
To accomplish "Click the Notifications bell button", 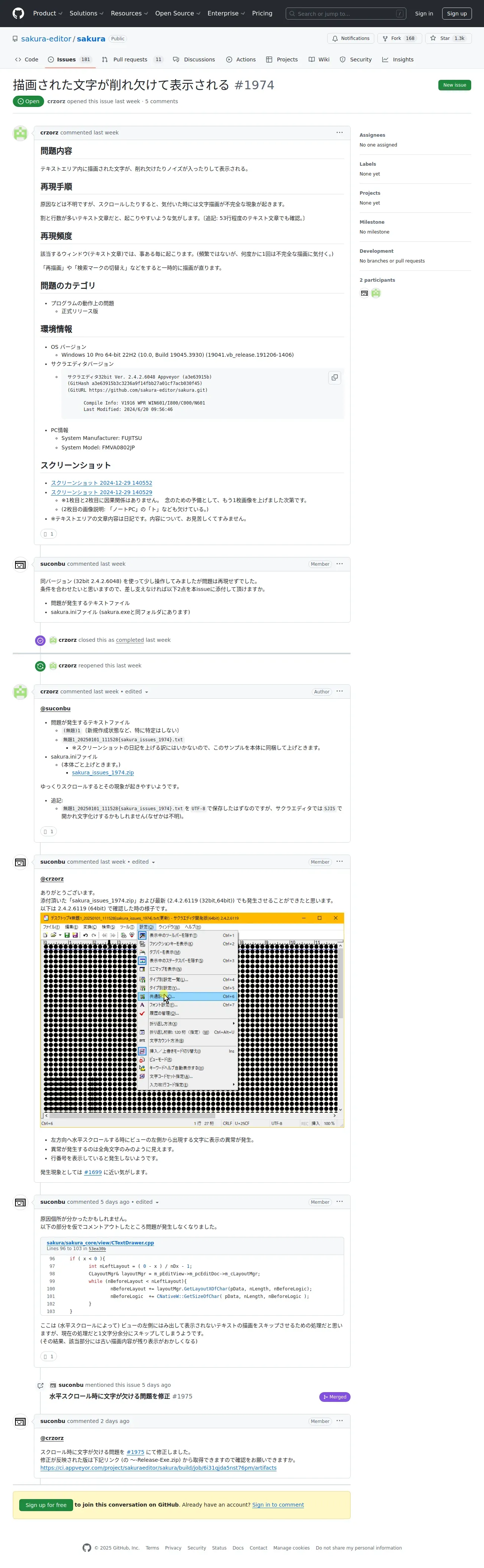I will 351,38.
